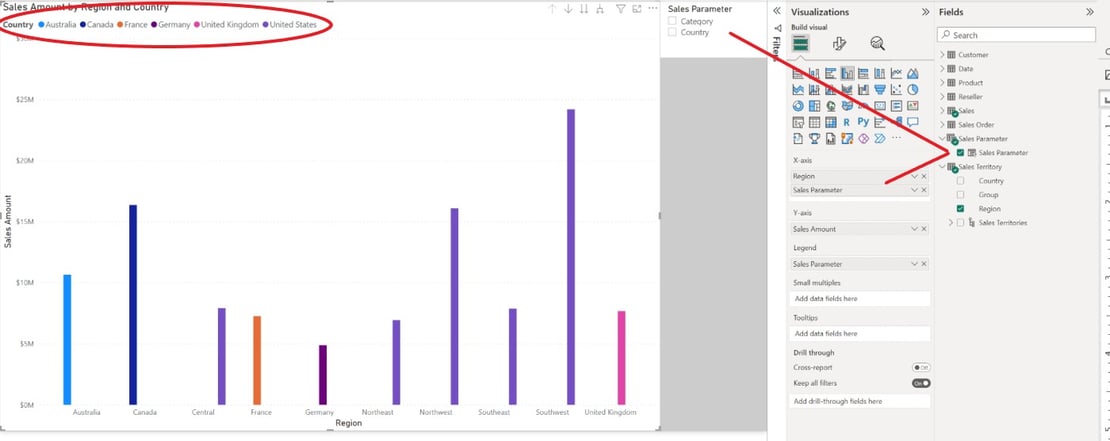Open dropdown for Sales Amount Y-axis field
This screenshot has width=1110, height=441.
914,229
